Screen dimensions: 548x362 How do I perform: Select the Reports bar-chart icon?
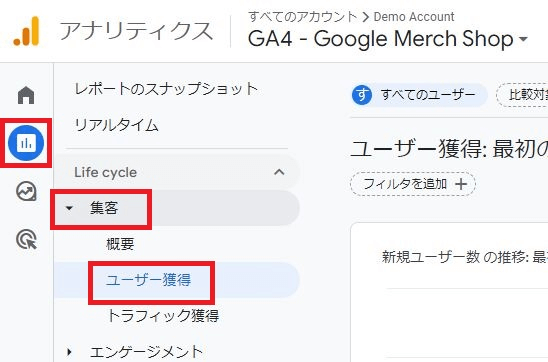26,143
